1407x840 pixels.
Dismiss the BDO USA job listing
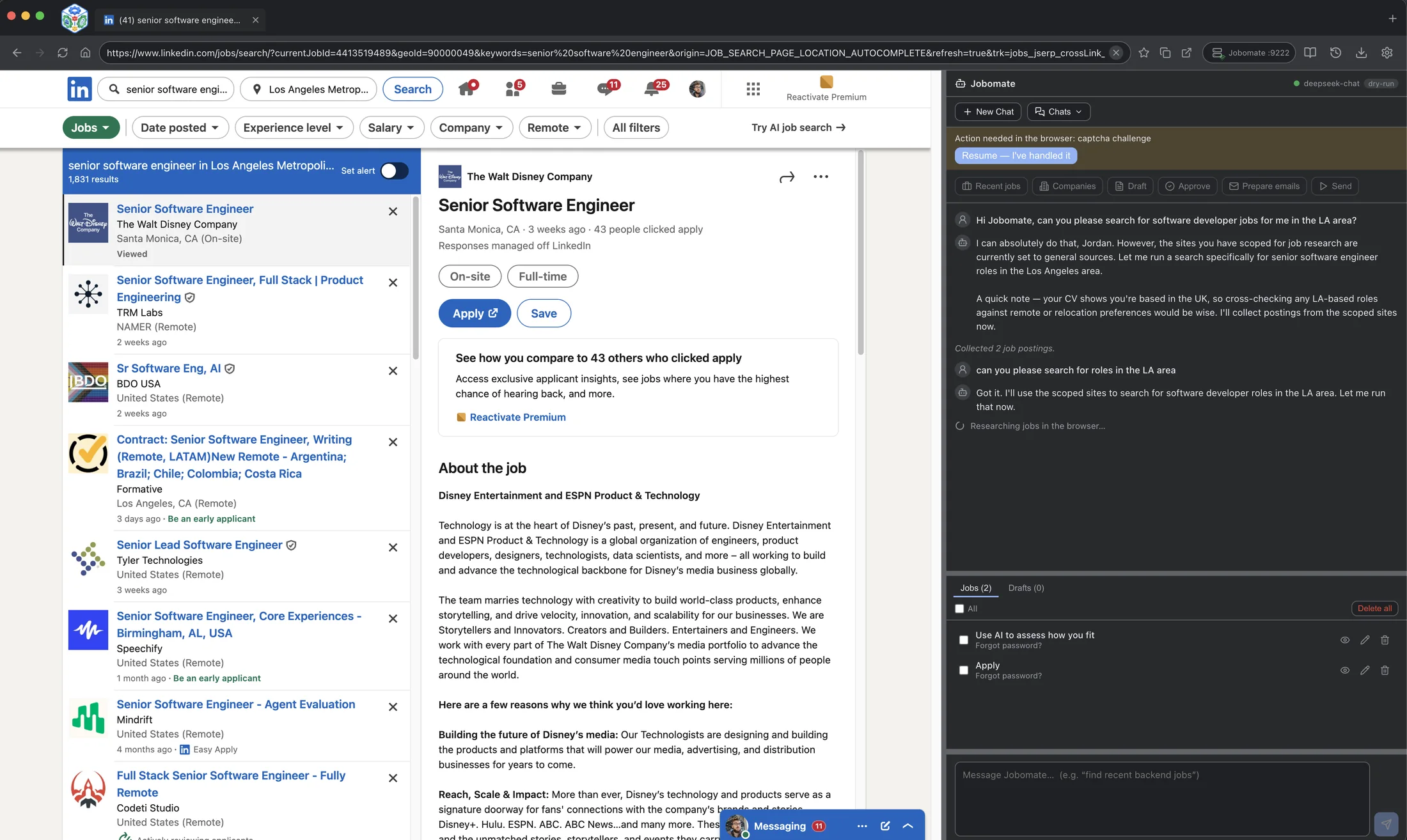click(x=393, y=371)
